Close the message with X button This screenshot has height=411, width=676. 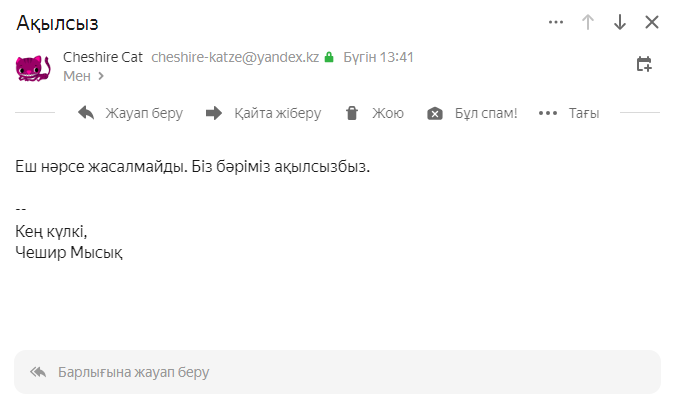click(x=652, y=22)
